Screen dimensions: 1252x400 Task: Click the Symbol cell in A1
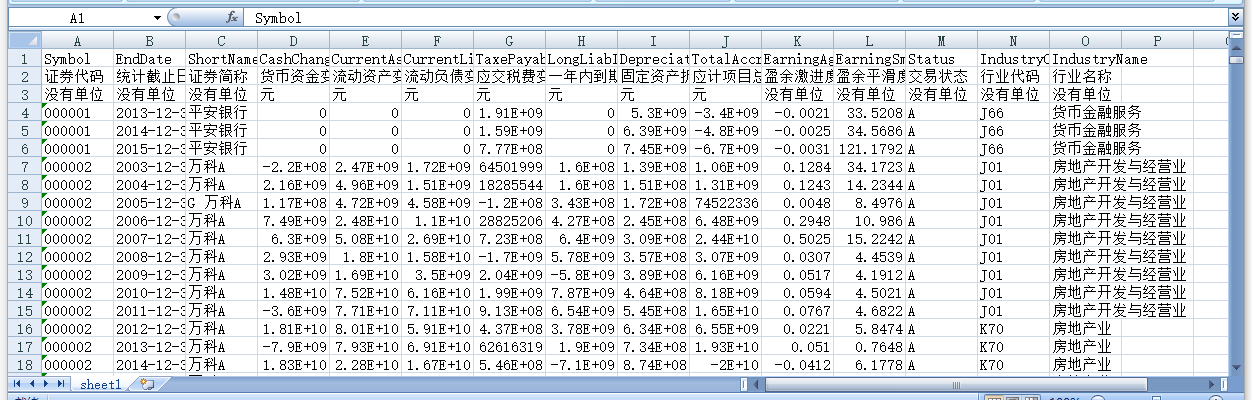(x=77, y=59)
